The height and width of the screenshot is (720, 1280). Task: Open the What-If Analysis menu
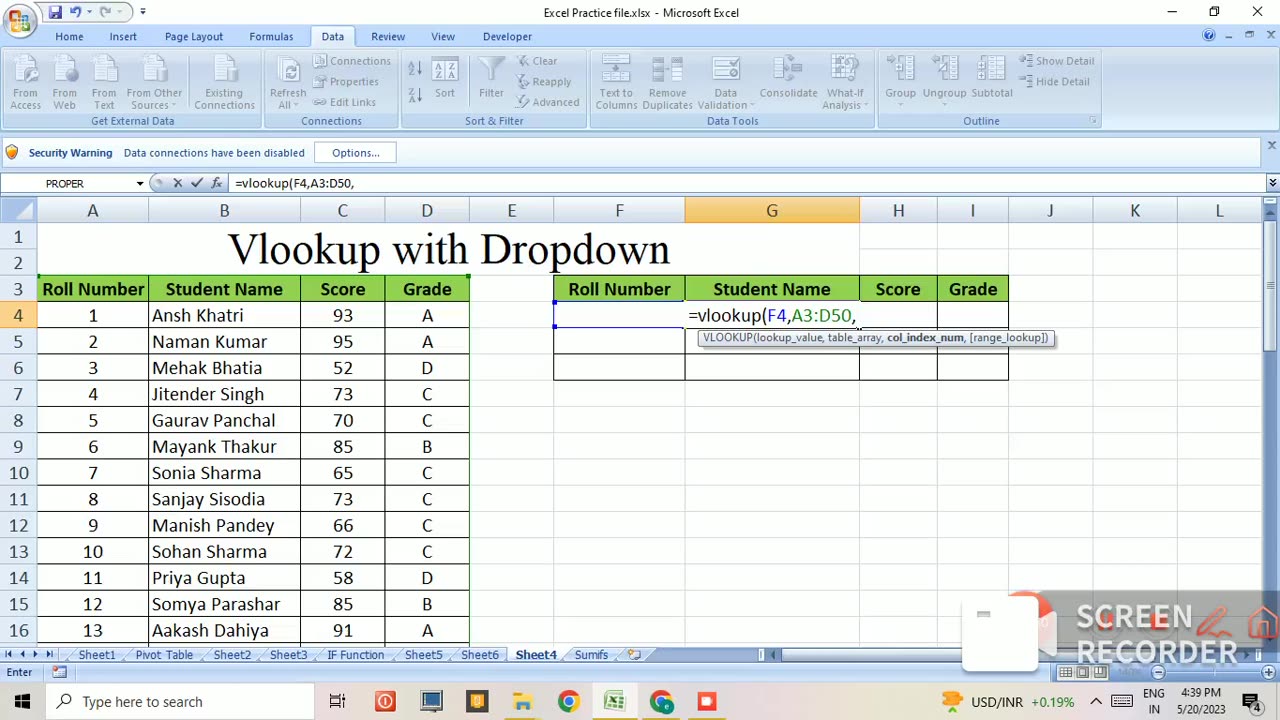click(845, 82)
